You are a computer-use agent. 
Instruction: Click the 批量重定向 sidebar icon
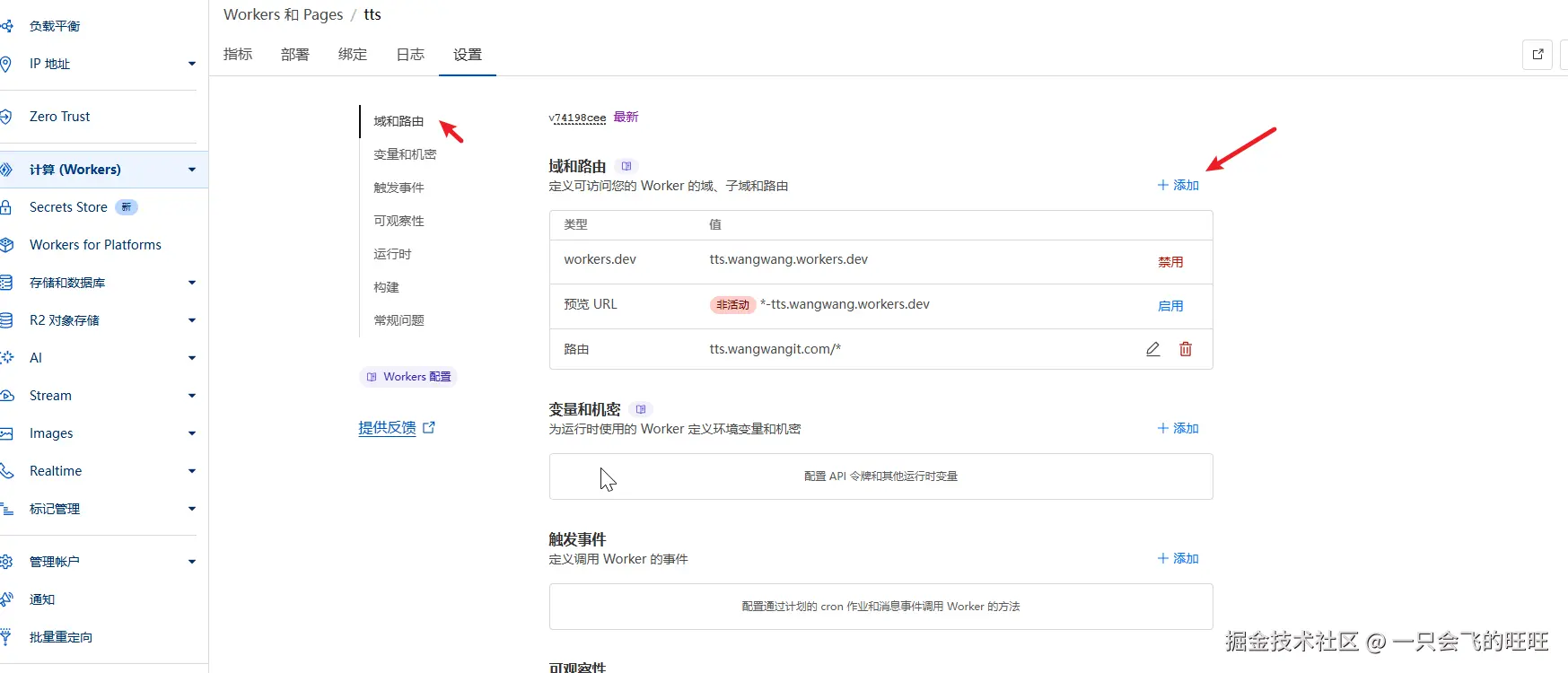tap(5, 637)
